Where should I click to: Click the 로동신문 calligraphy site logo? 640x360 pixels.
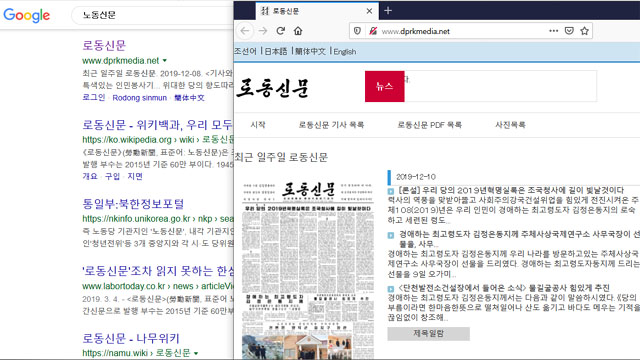273,88
